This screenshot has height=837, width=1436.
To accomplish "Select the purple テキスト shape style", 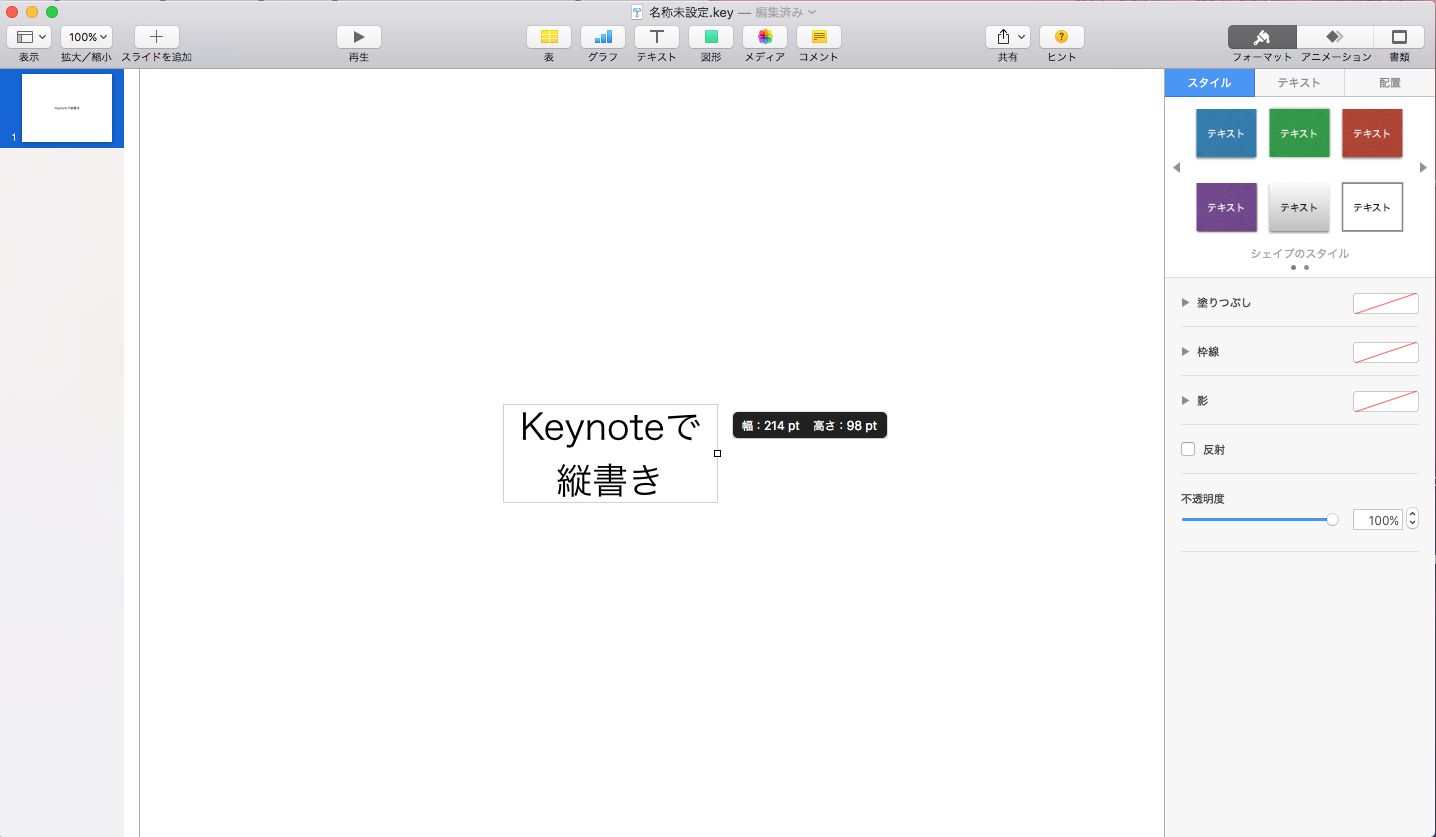I will coord(1226,207).
